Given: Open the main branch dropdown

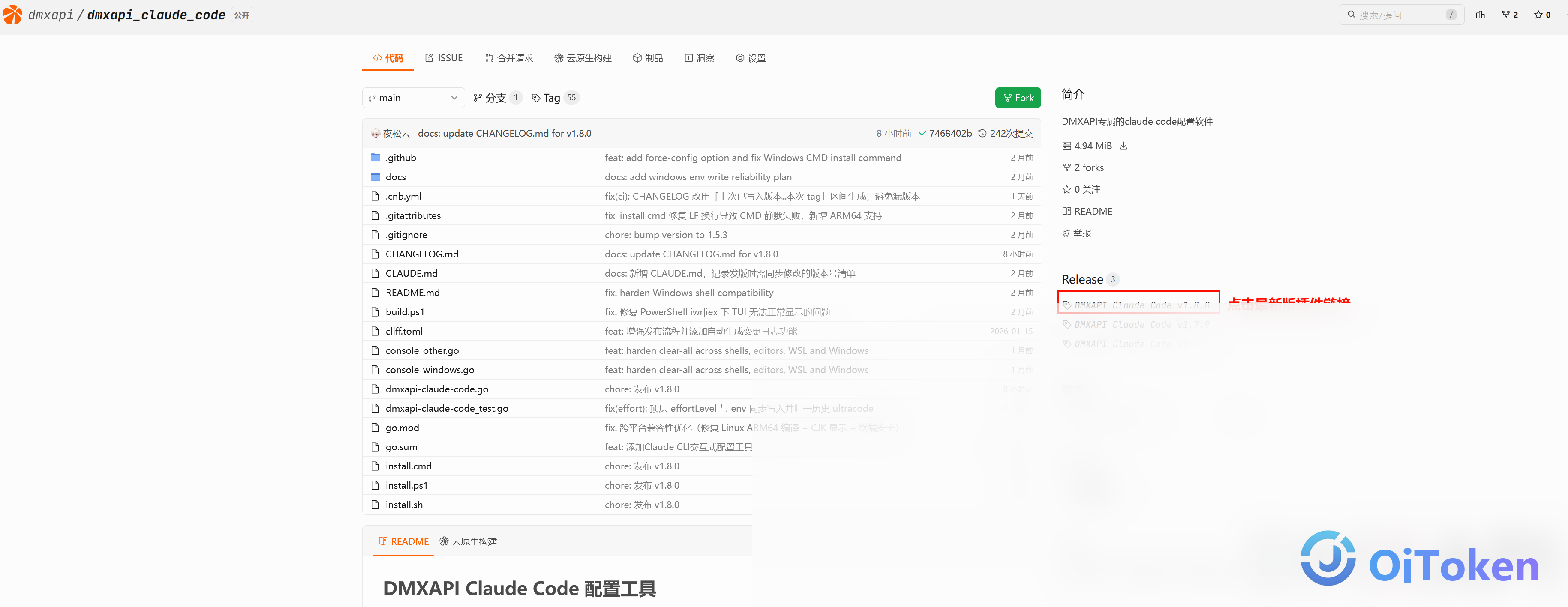Looking at the screenshot, I should pyautogui.click(x=413, y=98).
